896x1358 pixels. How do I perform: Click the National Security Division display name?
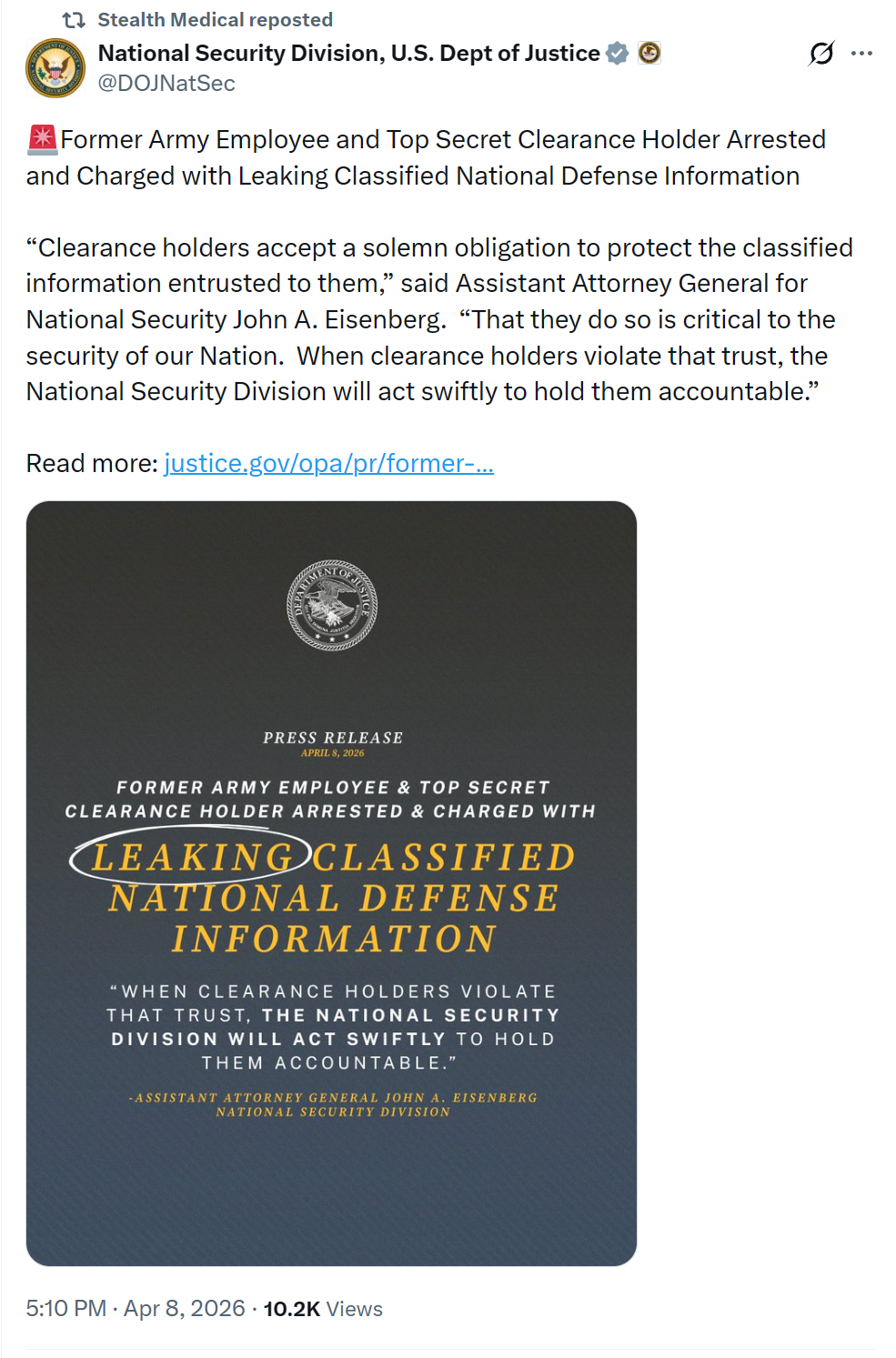click(348, 54)
